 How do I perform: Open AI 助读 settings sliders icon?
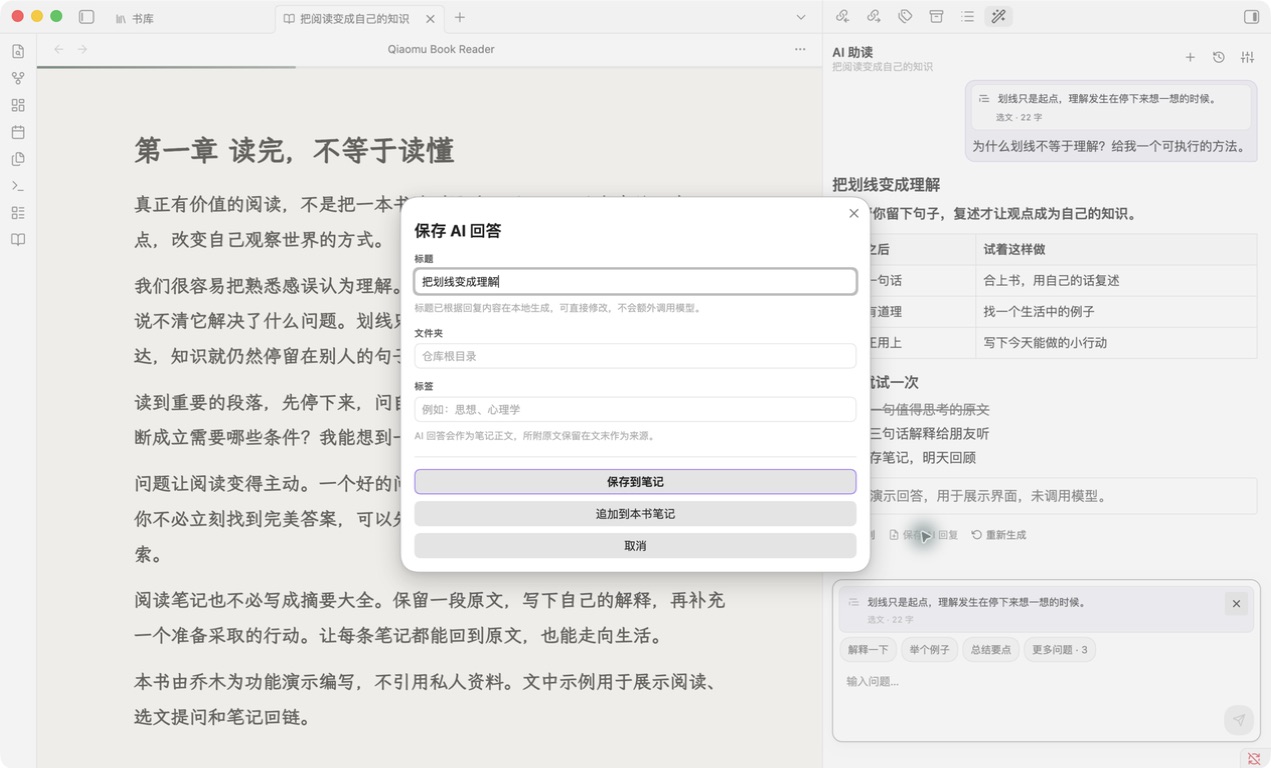(x=1247, y=57)
